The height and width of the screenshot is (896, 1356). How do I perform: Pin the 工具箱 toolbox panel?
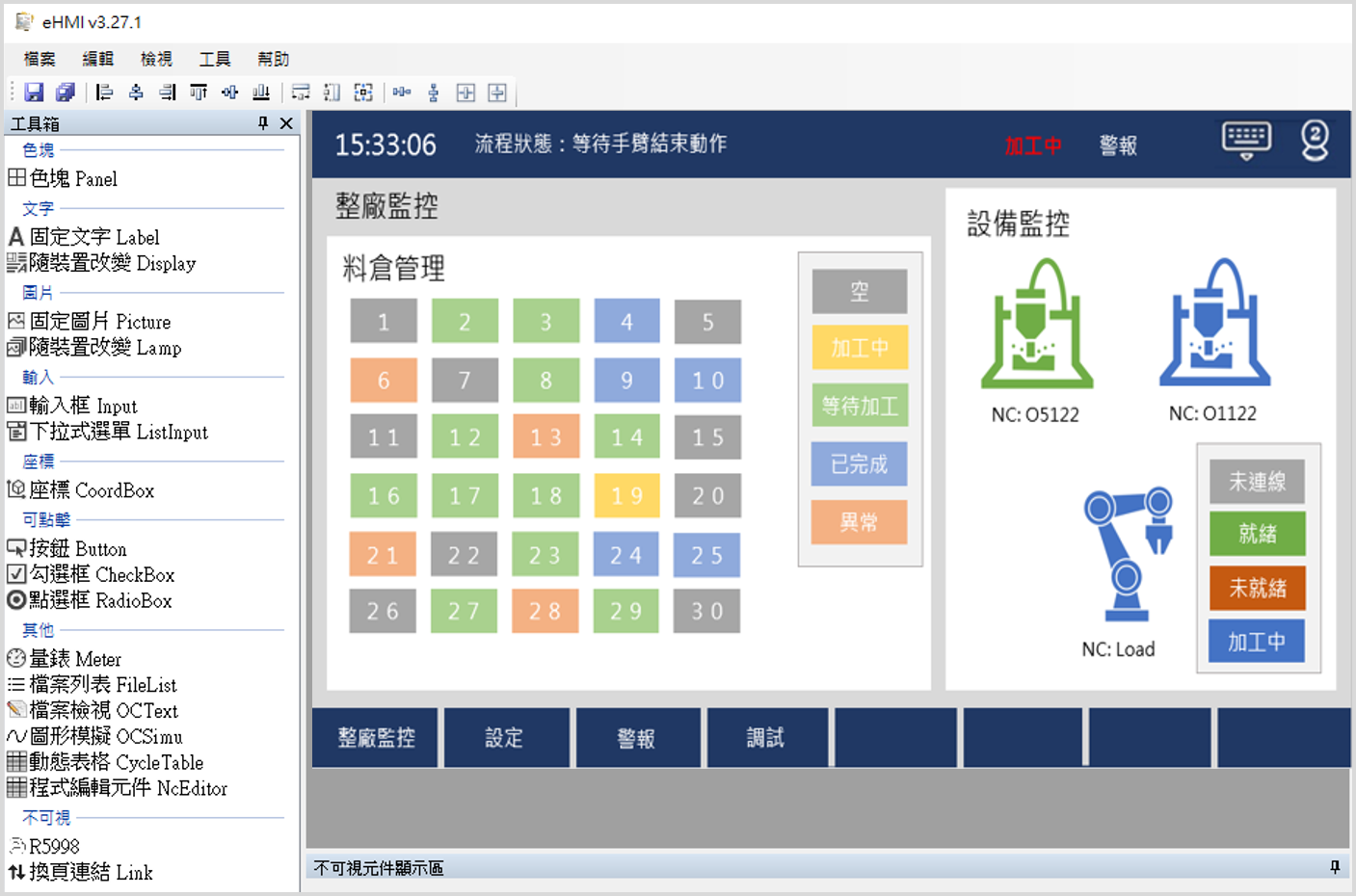tap(263, 123)
